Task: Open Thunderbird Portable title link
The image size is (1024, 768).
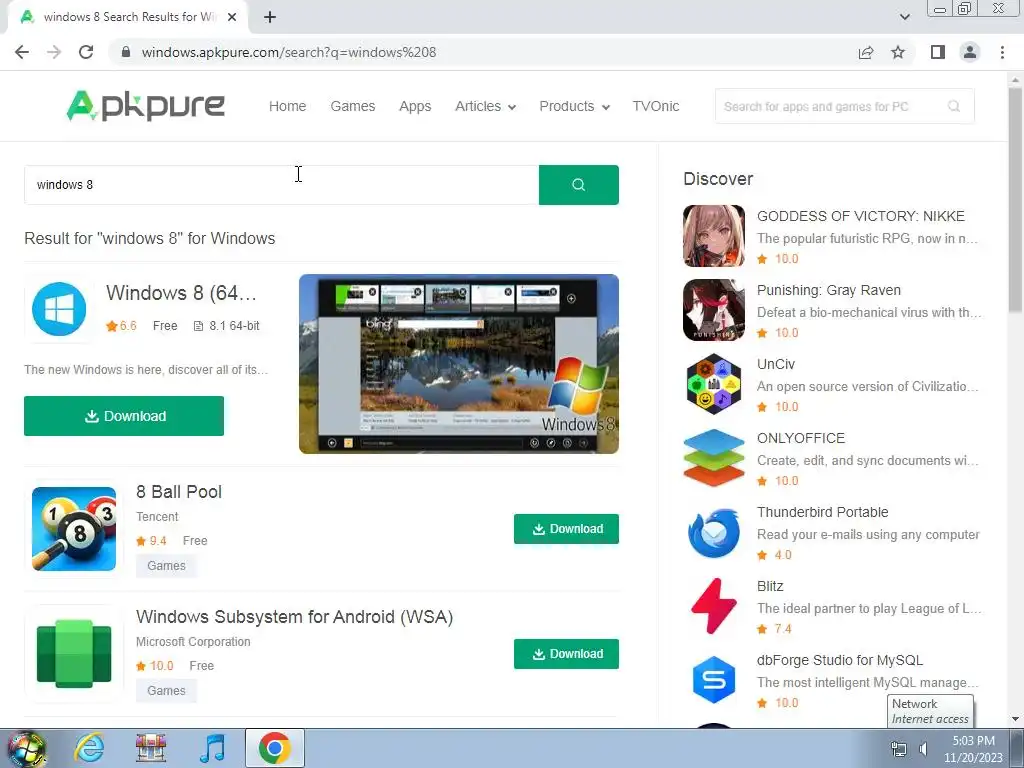Action: pyautogui.click(x=822, y=512)
